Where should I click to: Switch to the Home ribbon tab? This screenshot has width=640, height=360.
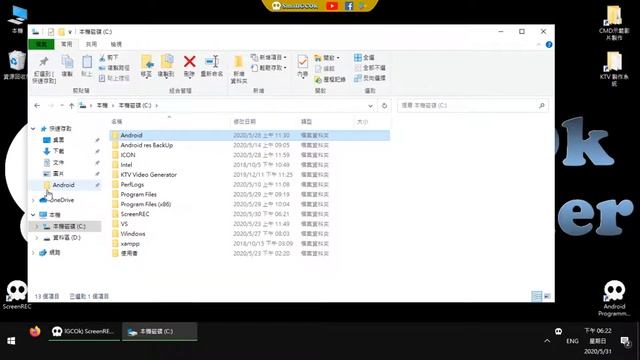[x=66, y=44]
